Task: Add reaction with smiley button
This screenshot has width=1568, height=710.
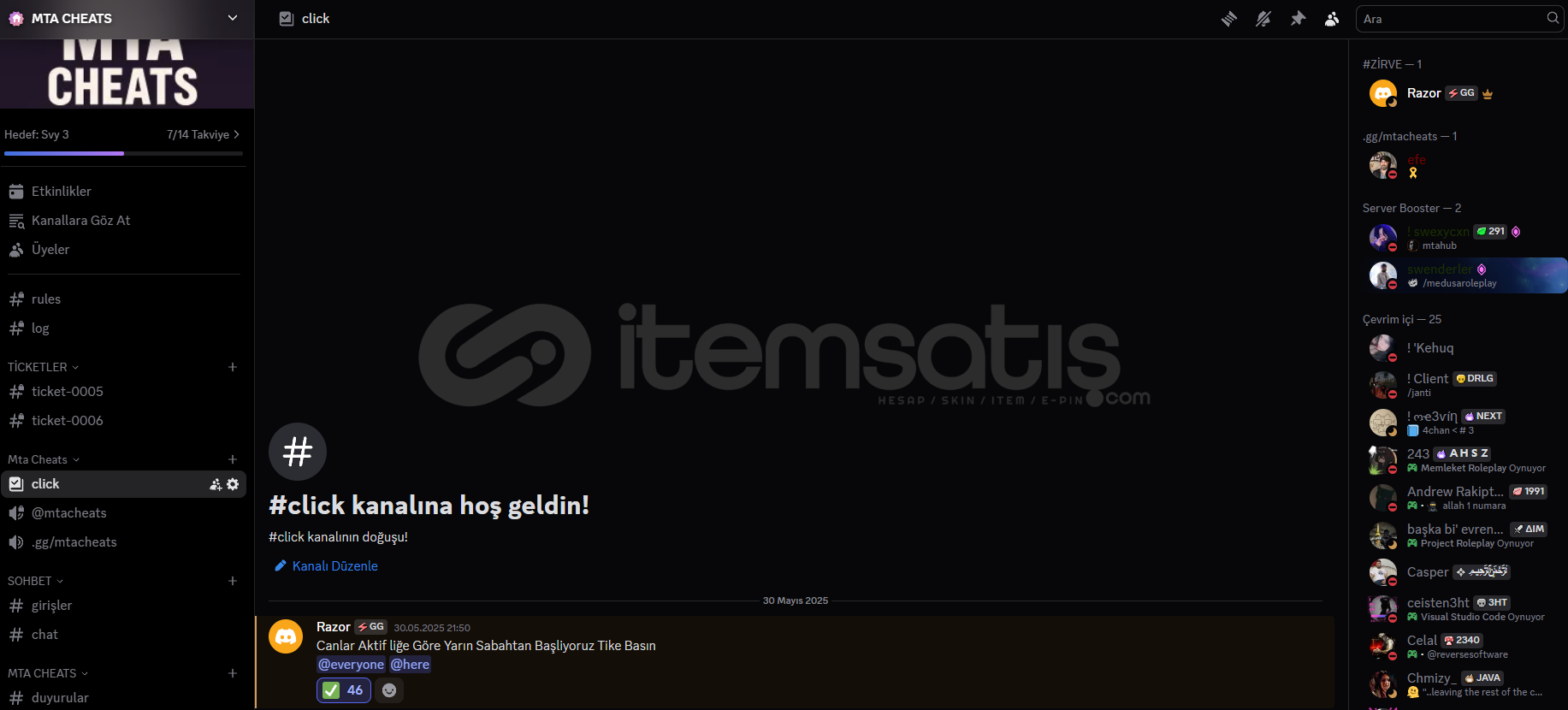Action: point(389,690)
